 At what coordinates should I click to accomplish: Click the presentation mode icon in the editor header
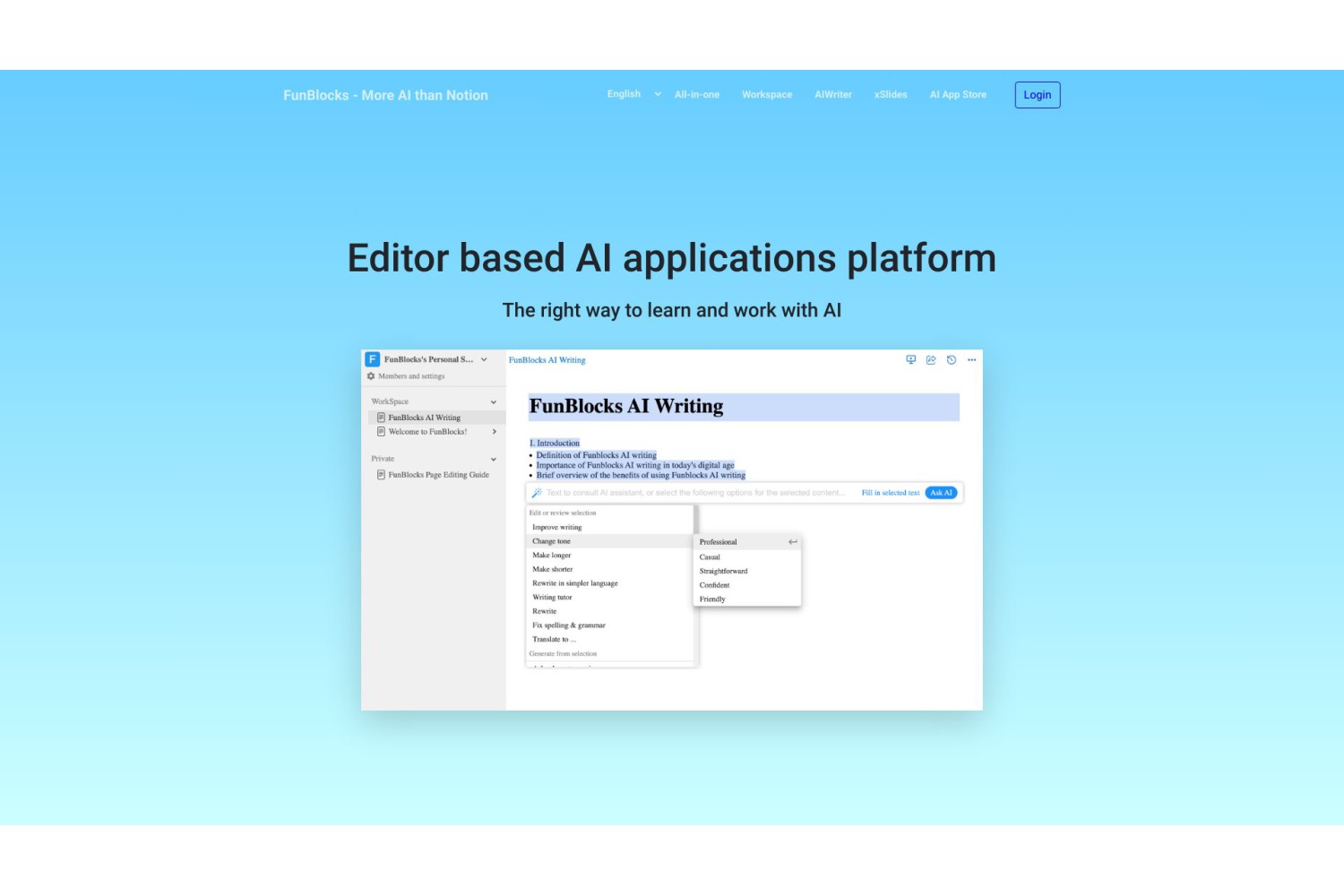[x=910, y=359]
